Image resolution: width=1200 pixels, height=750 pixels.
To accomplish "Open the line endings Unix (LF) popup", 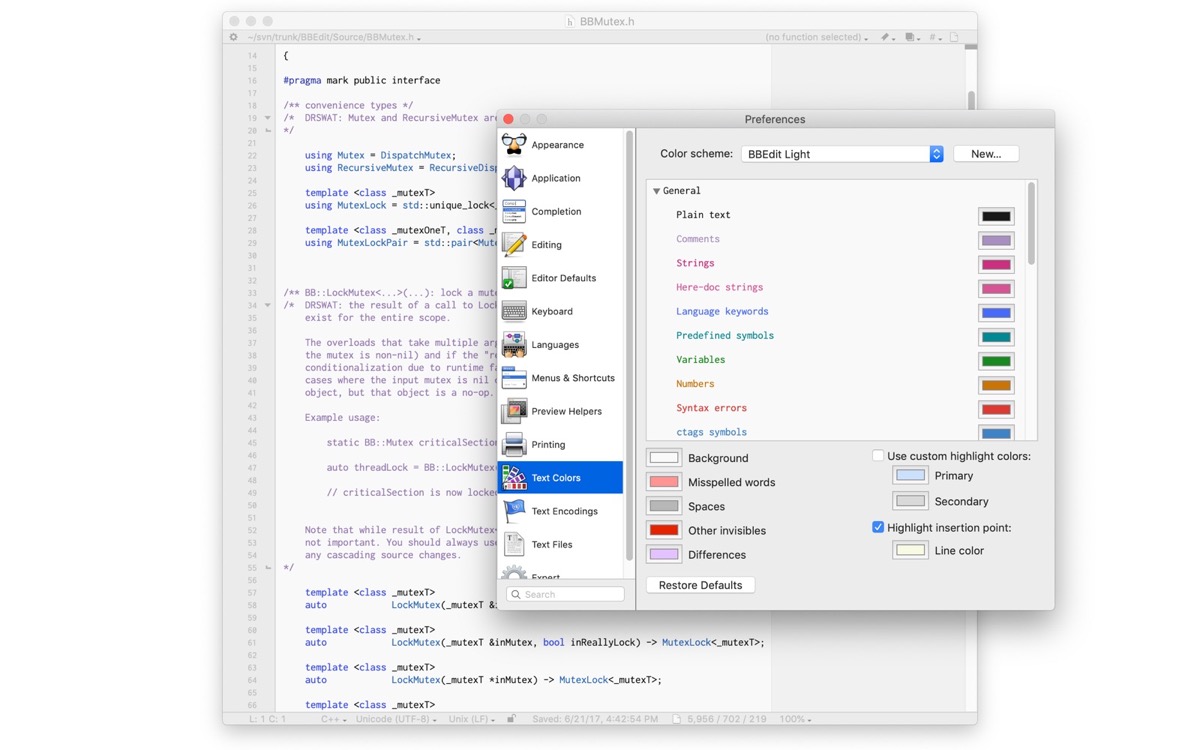I will (471, 719).
